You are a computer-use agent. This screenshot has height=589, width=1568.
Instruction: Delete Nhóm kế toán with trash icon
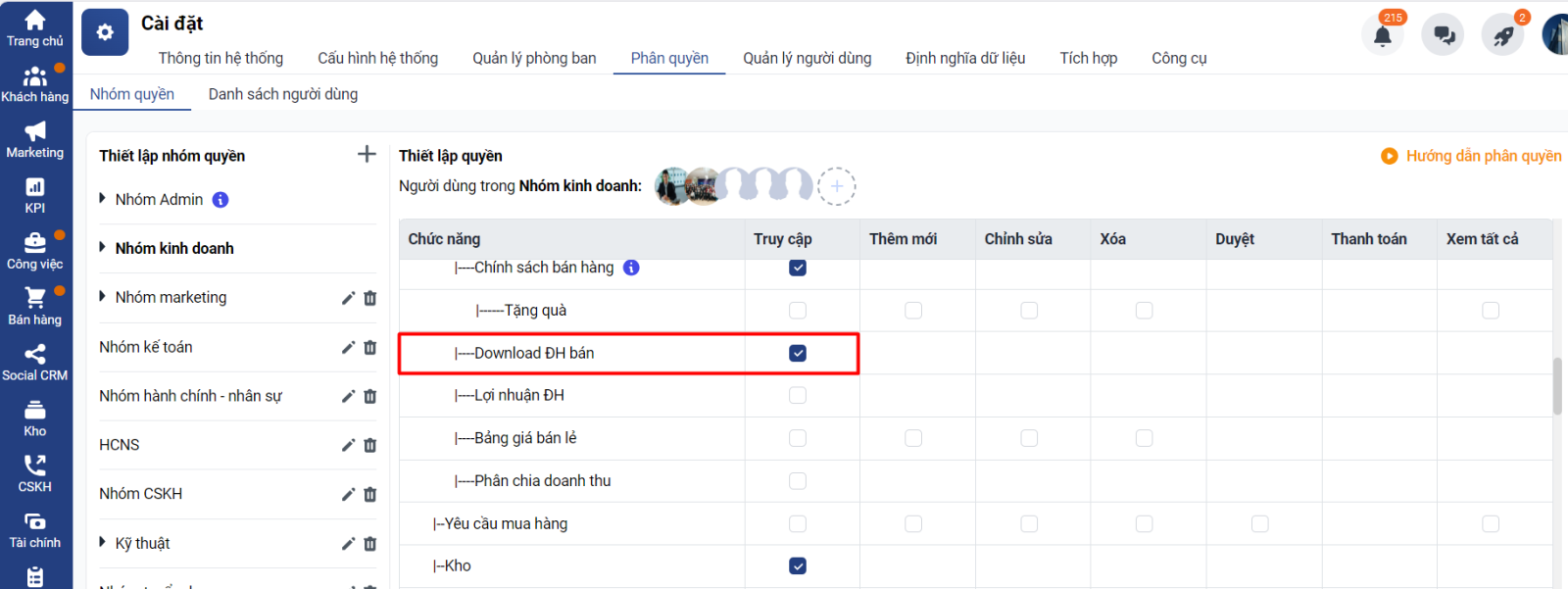370,347
